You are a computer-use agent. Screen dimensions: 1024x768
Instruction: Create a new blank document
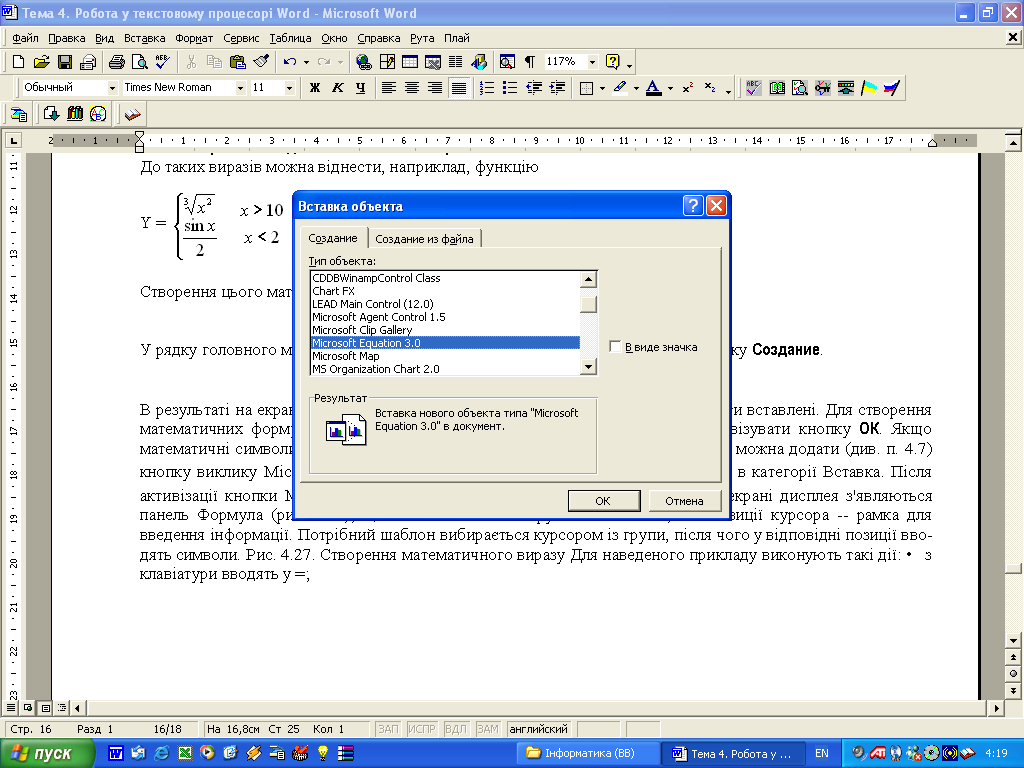pos(18,62)
